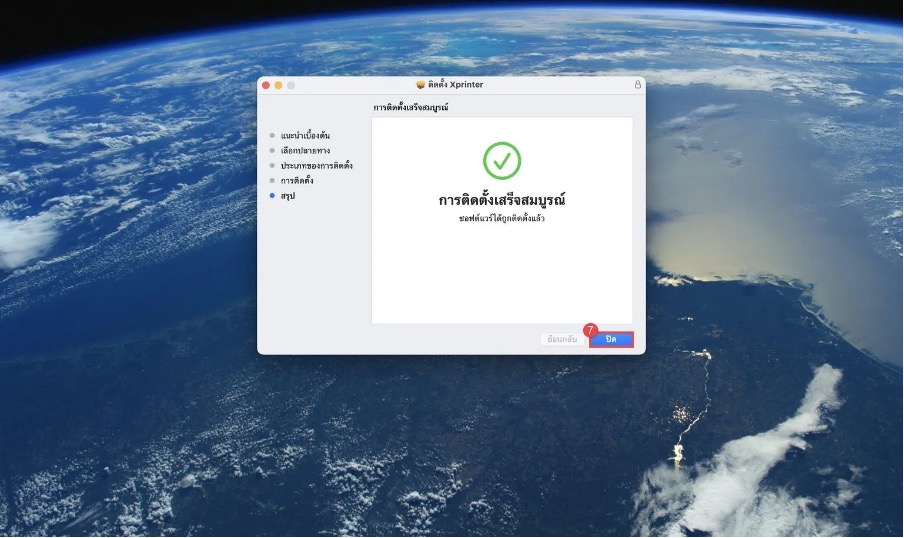
Task: Click the green checkmark success icon
Action: pyautogui.click(x=502, y=161)
